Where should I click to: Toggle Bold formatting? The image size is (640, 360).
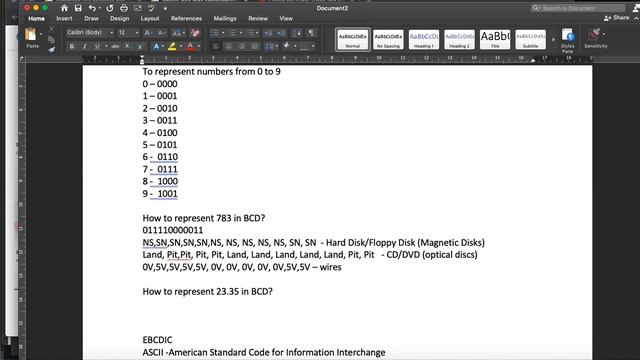[x=72, y=47]
